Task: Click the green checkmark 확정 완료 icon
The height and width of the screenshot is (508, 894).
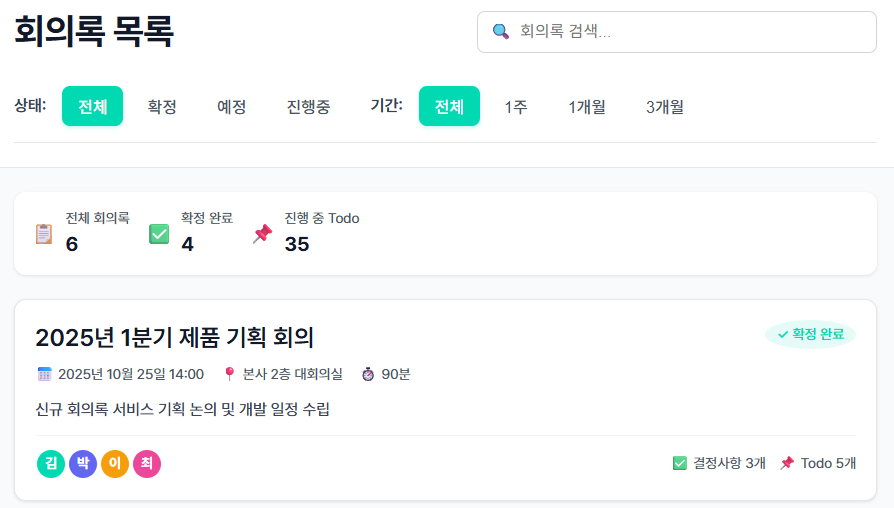Action: point(159,234)
